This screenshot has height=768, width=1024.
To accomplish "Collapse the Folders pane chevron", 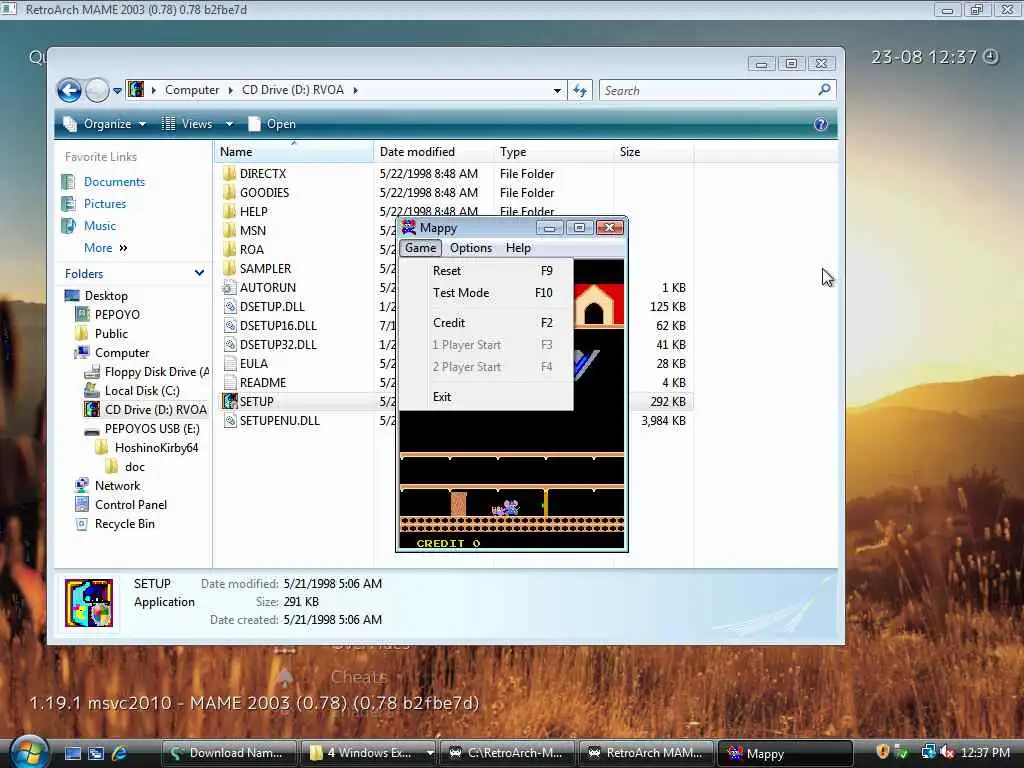I will [199, 273].
